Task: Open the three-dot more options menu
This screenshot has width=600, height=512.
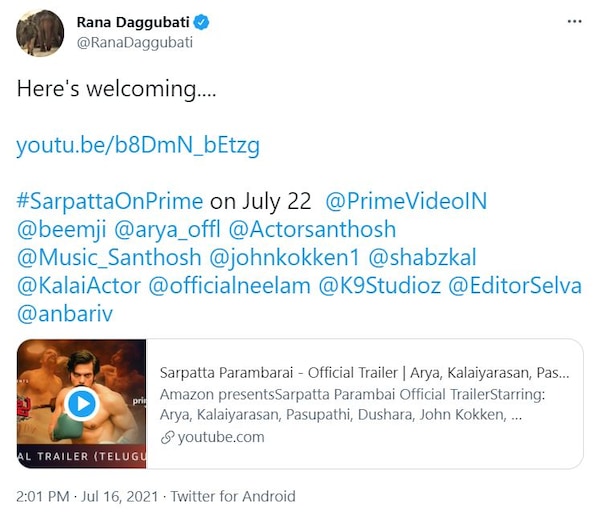Action: click(x=574, y=21)
